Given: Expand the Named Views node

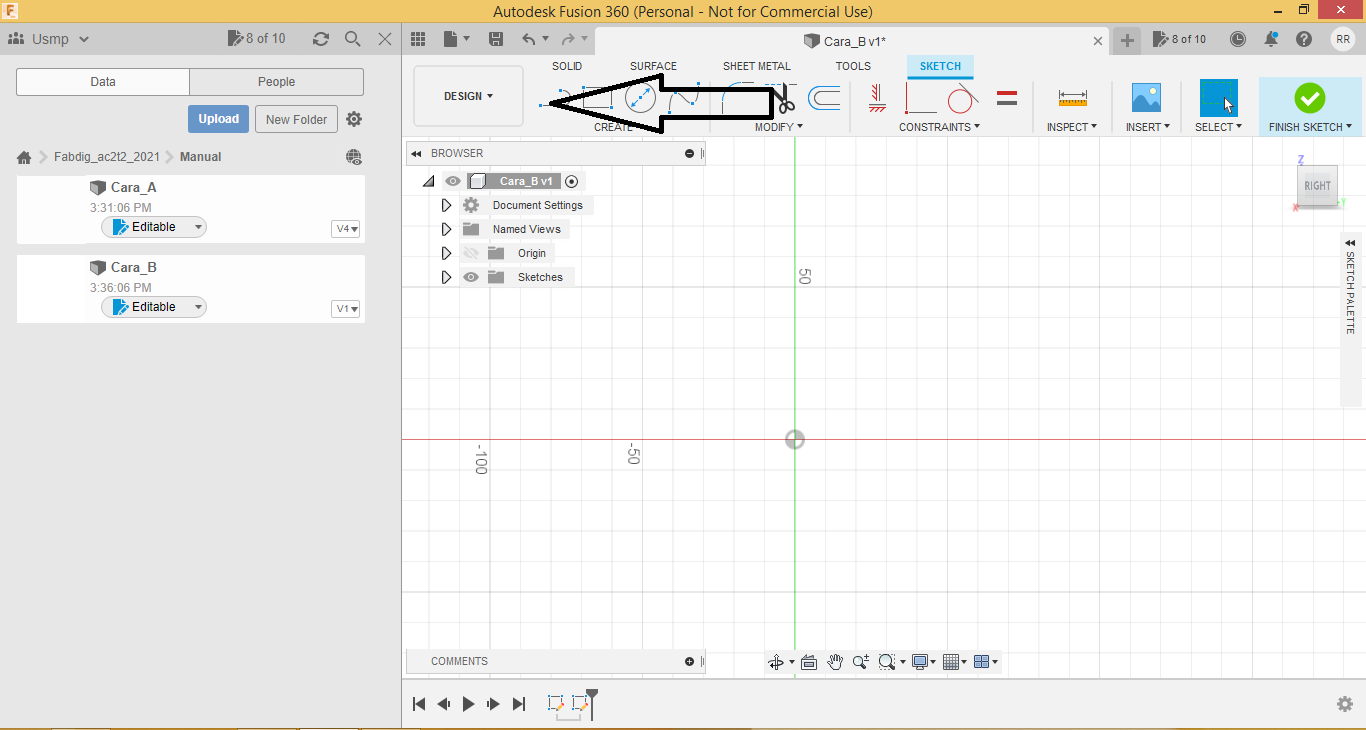Looking at the screenshot, I should click(447, 229).
